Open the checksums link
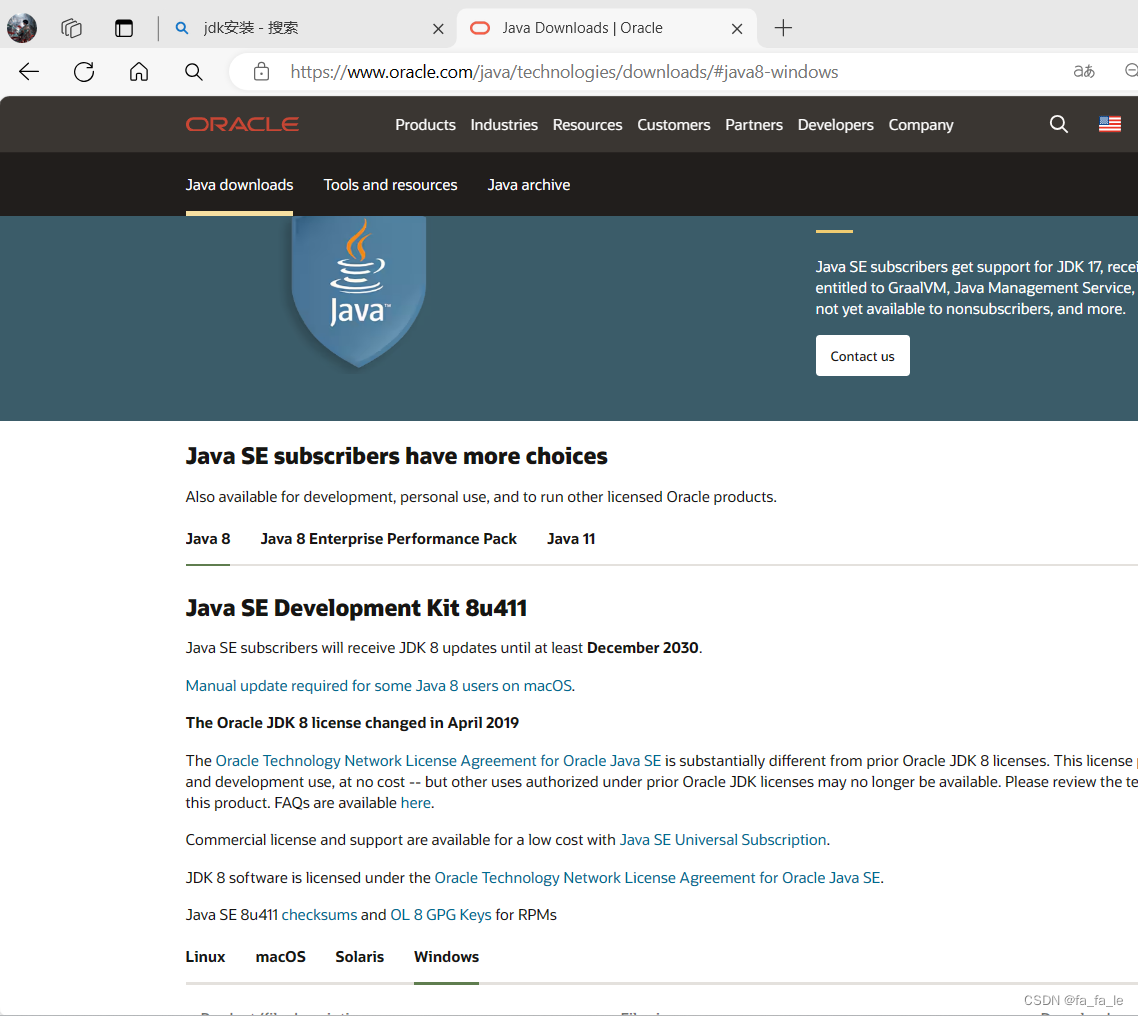This screenshot has height=1016, width=1138. coord(319,914)
